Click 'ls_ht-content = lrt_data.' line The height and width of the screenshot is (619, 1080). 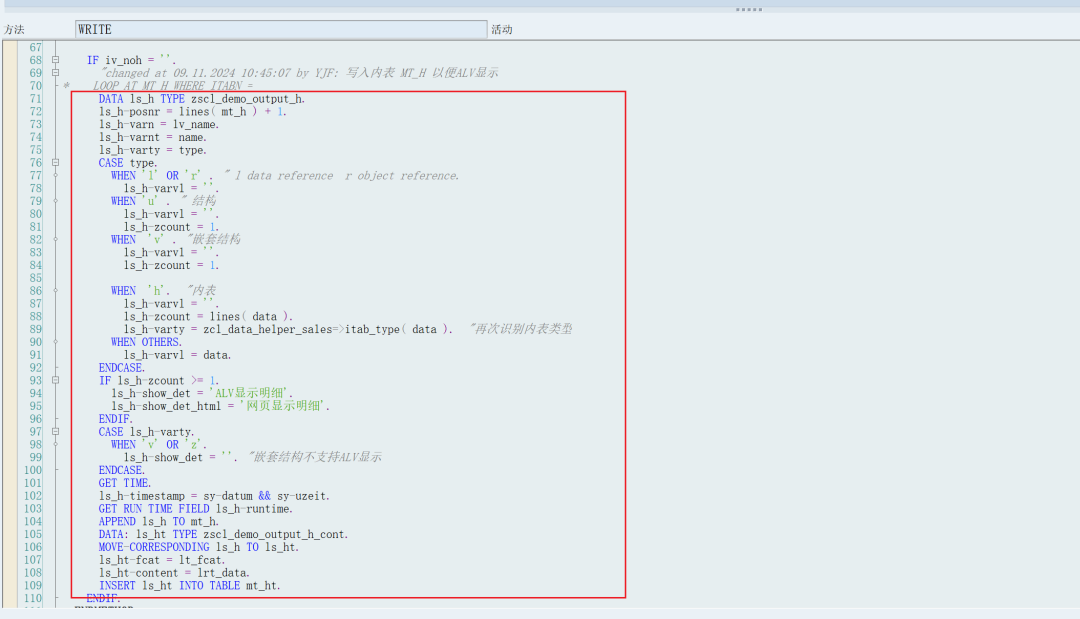pyautogui.click(x=174, y=573)
